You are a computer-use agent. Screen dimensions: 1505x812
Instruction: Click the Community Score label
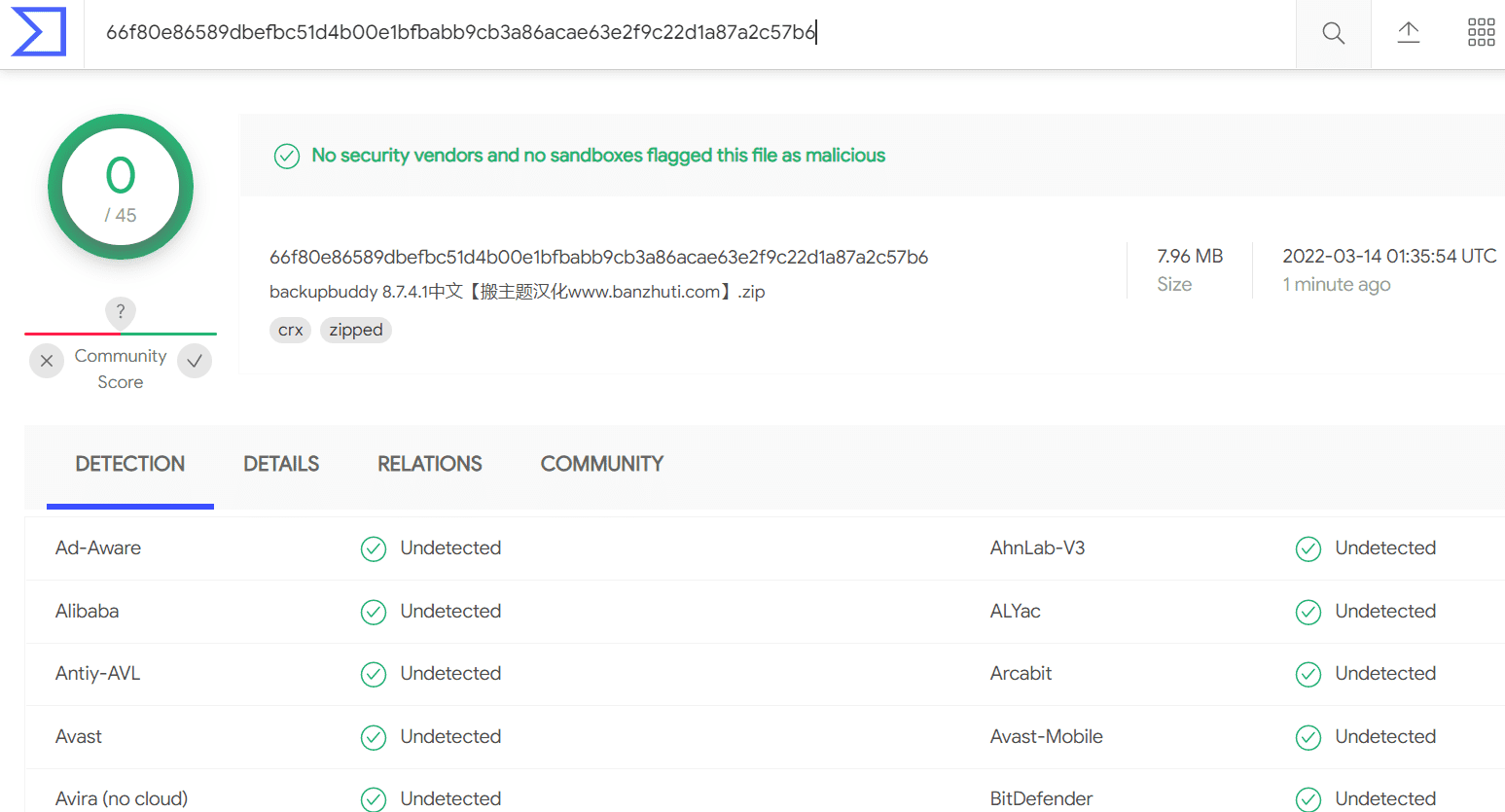tap(121, 369)
